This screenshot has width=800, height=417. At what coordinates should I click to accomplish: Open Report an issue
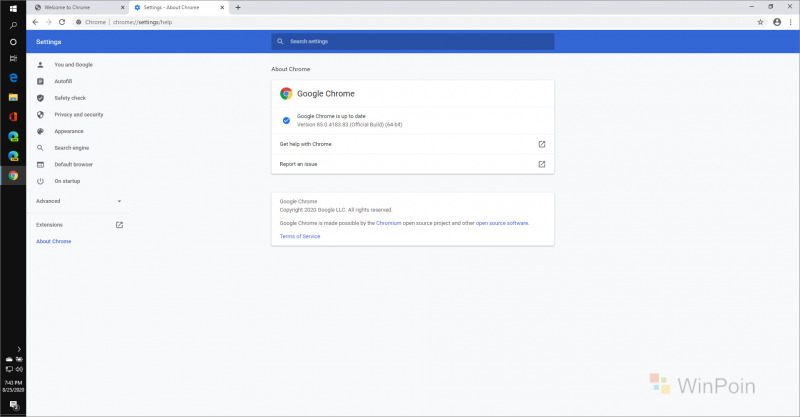click(413, 164)
